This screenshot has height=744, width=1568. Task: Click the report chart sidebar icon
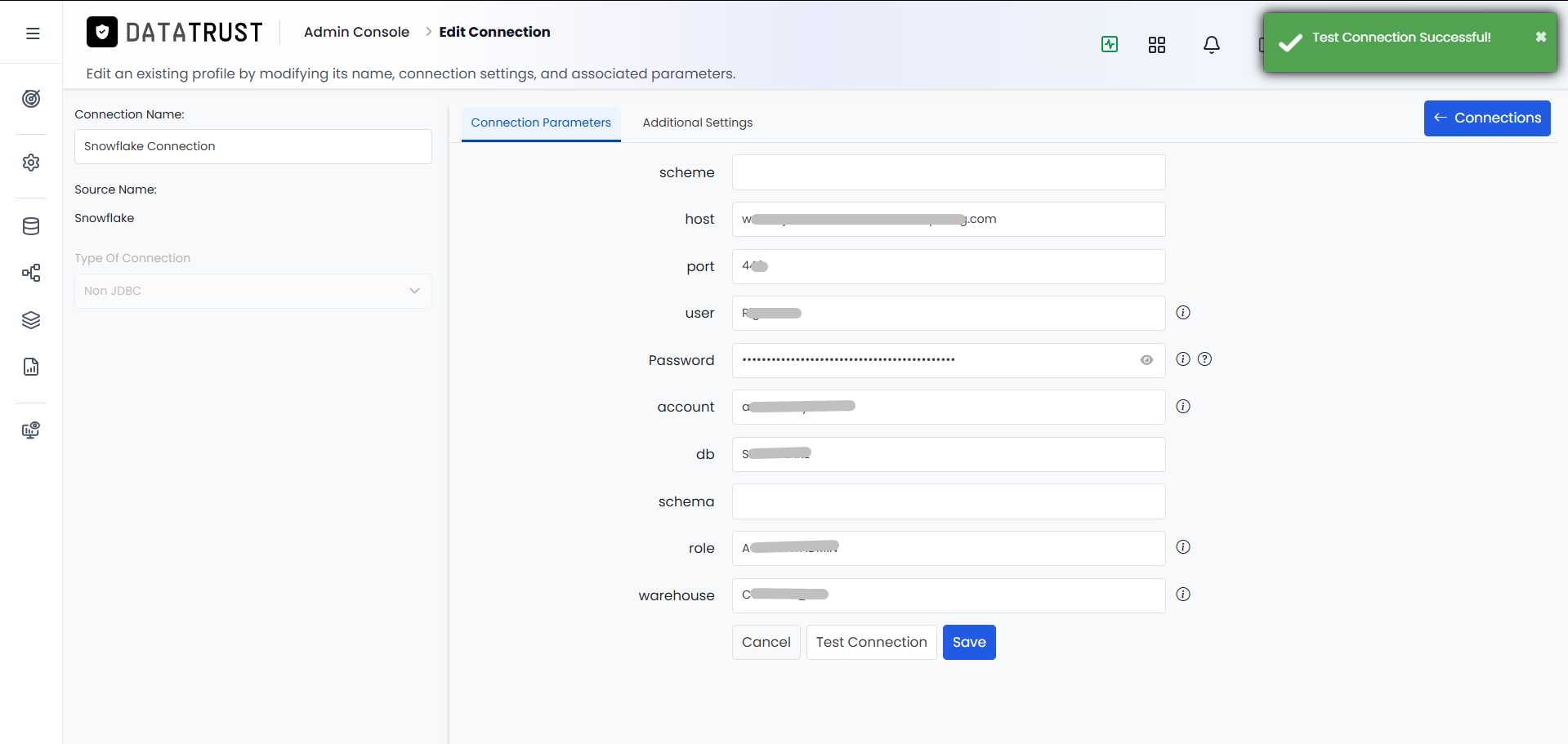31,367
